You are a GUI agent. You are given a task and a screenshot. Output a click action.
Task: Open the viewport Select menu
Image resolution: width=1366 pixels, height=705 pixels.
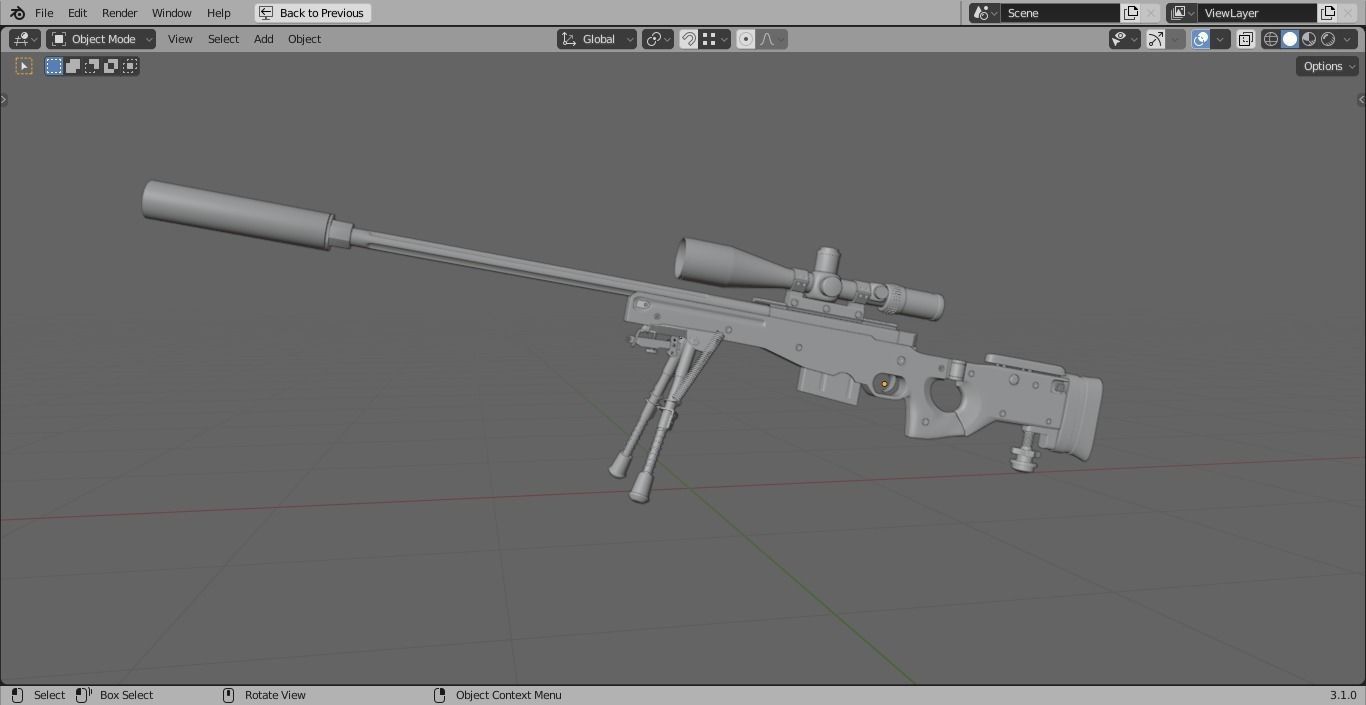pos(223,39)
